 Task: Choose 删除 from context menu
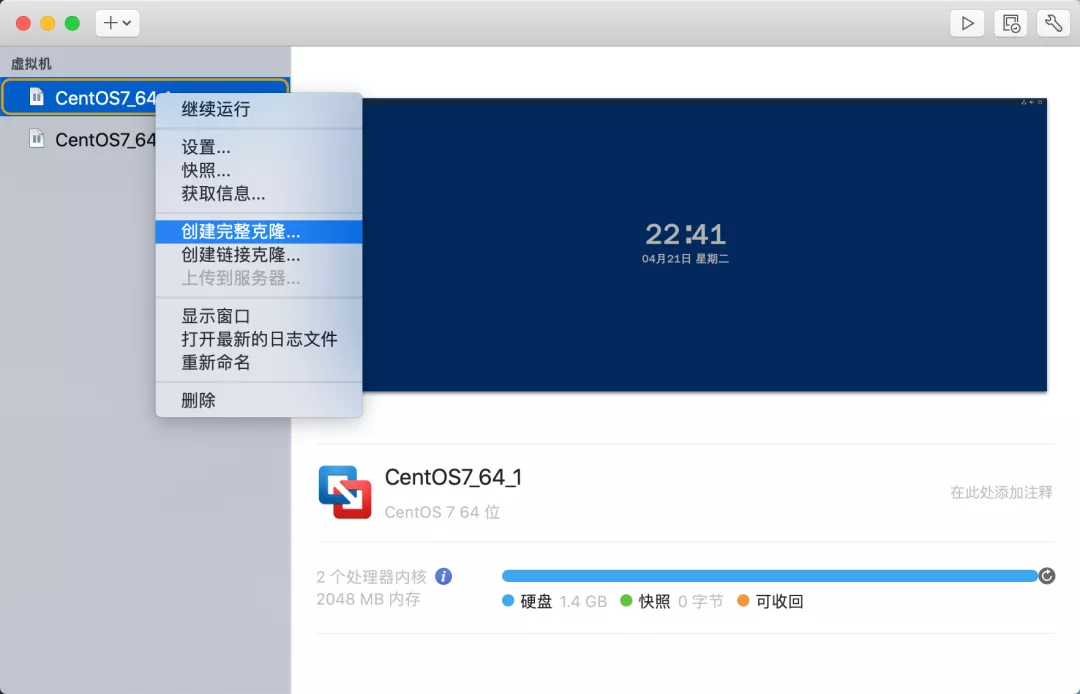(x=259, y=400)
